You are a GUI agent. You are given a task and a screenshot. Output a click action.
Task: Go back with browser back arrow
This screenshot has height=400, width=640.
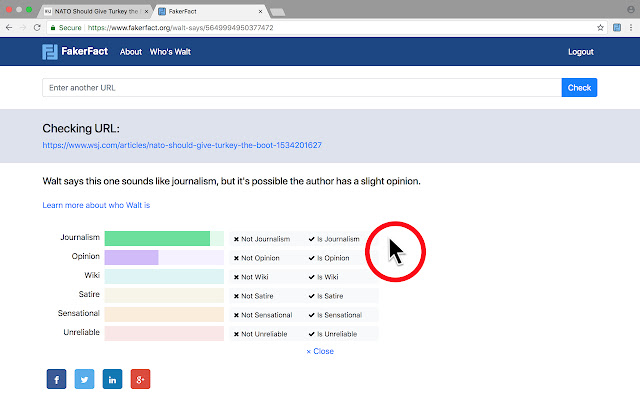pos(9,28)
